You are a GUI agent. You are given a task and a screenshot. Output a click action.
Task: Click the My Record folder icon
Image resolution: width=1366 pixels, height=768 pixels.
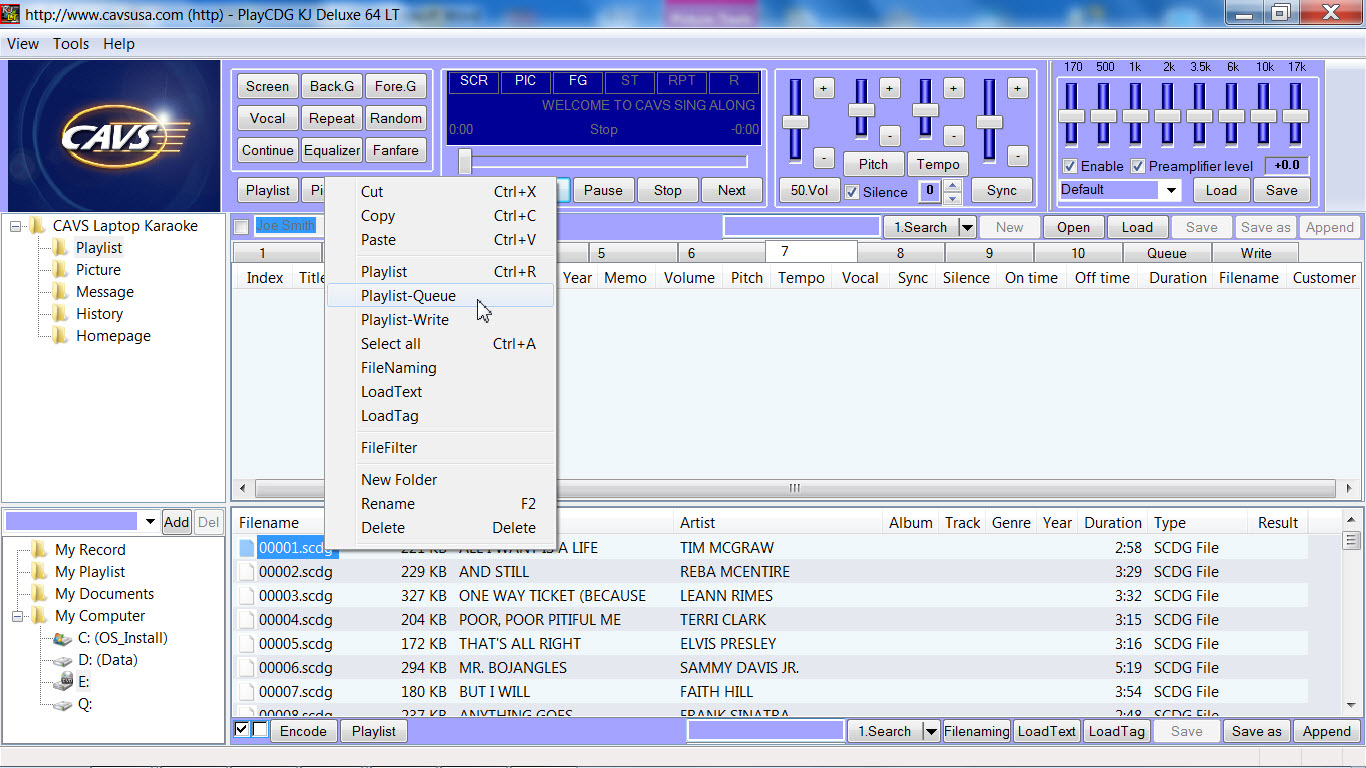40,550
